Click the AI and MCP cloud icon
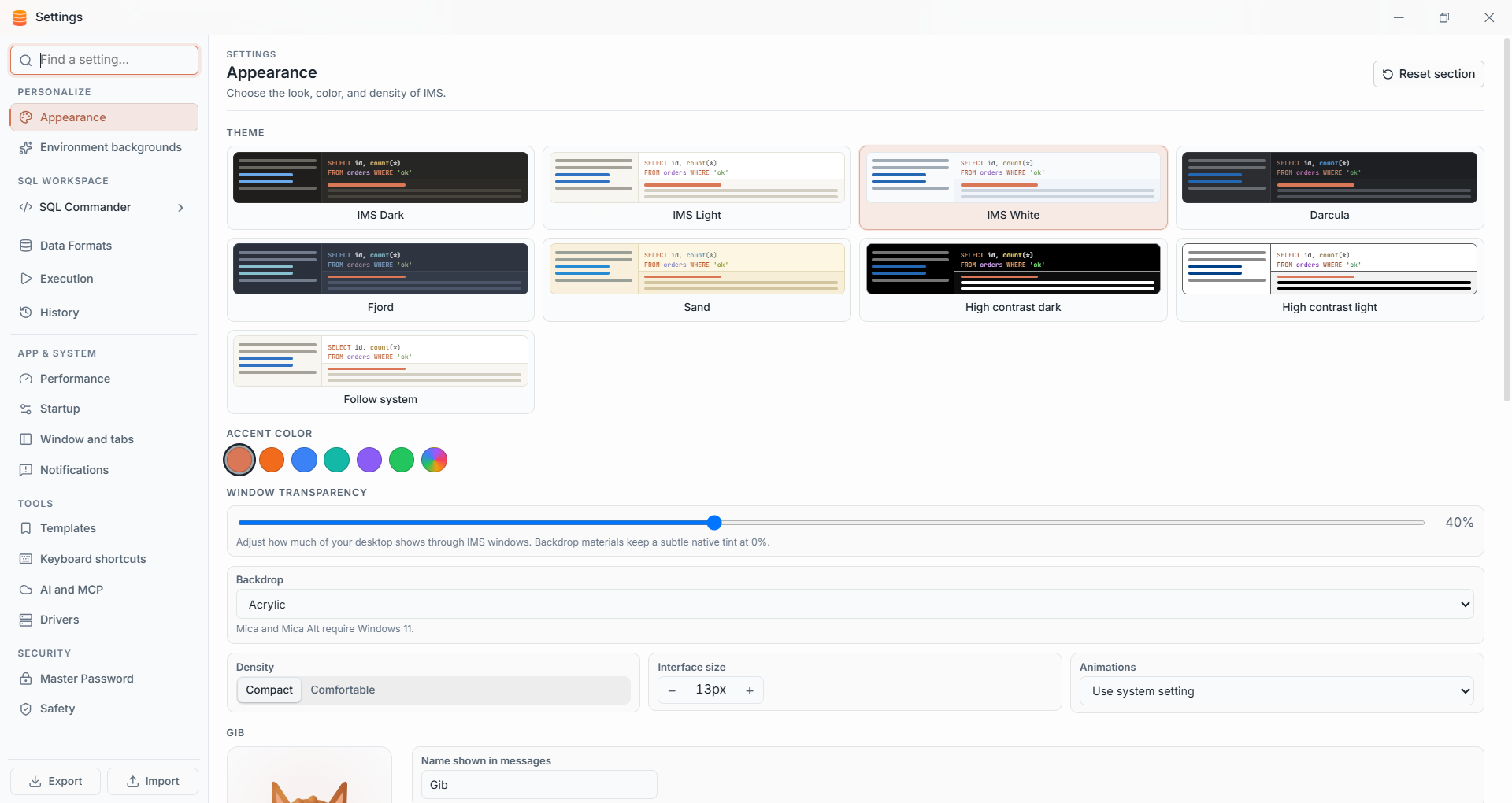1512x803 pixels. coord(26,590)
